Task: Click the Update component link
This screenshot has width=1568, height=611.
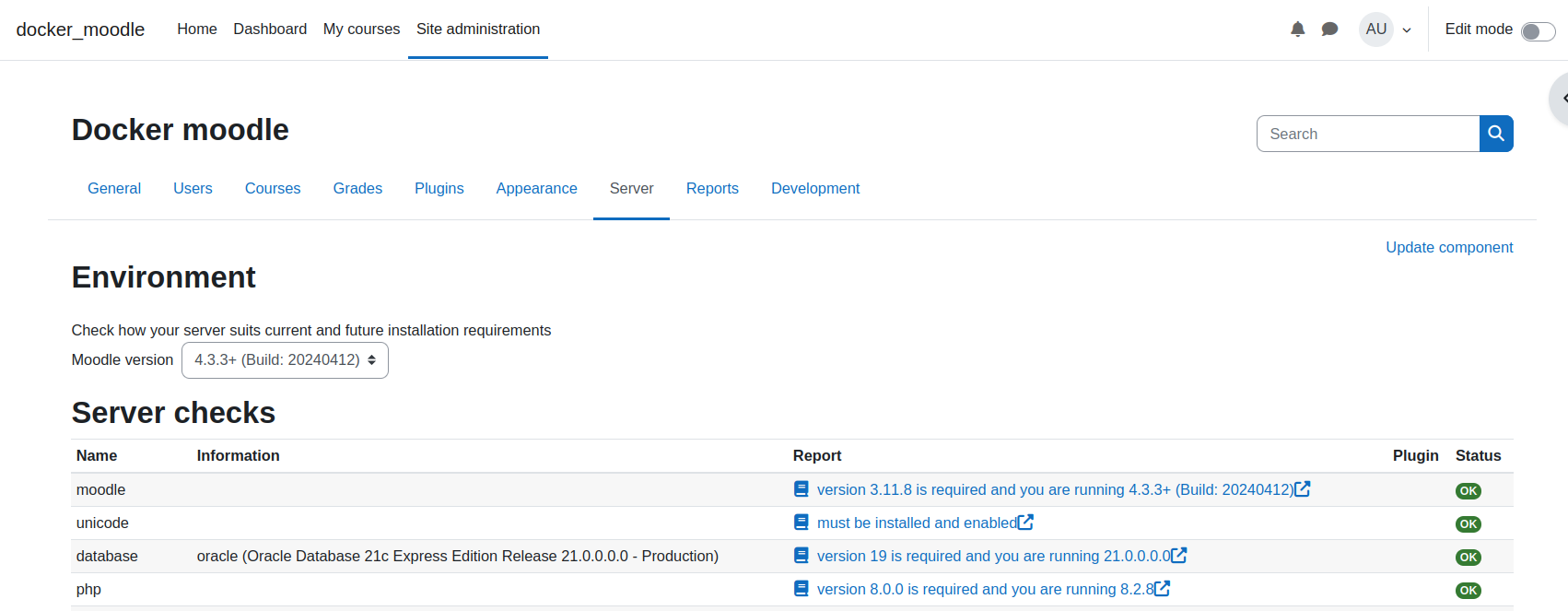Action: coord(1449,247)
